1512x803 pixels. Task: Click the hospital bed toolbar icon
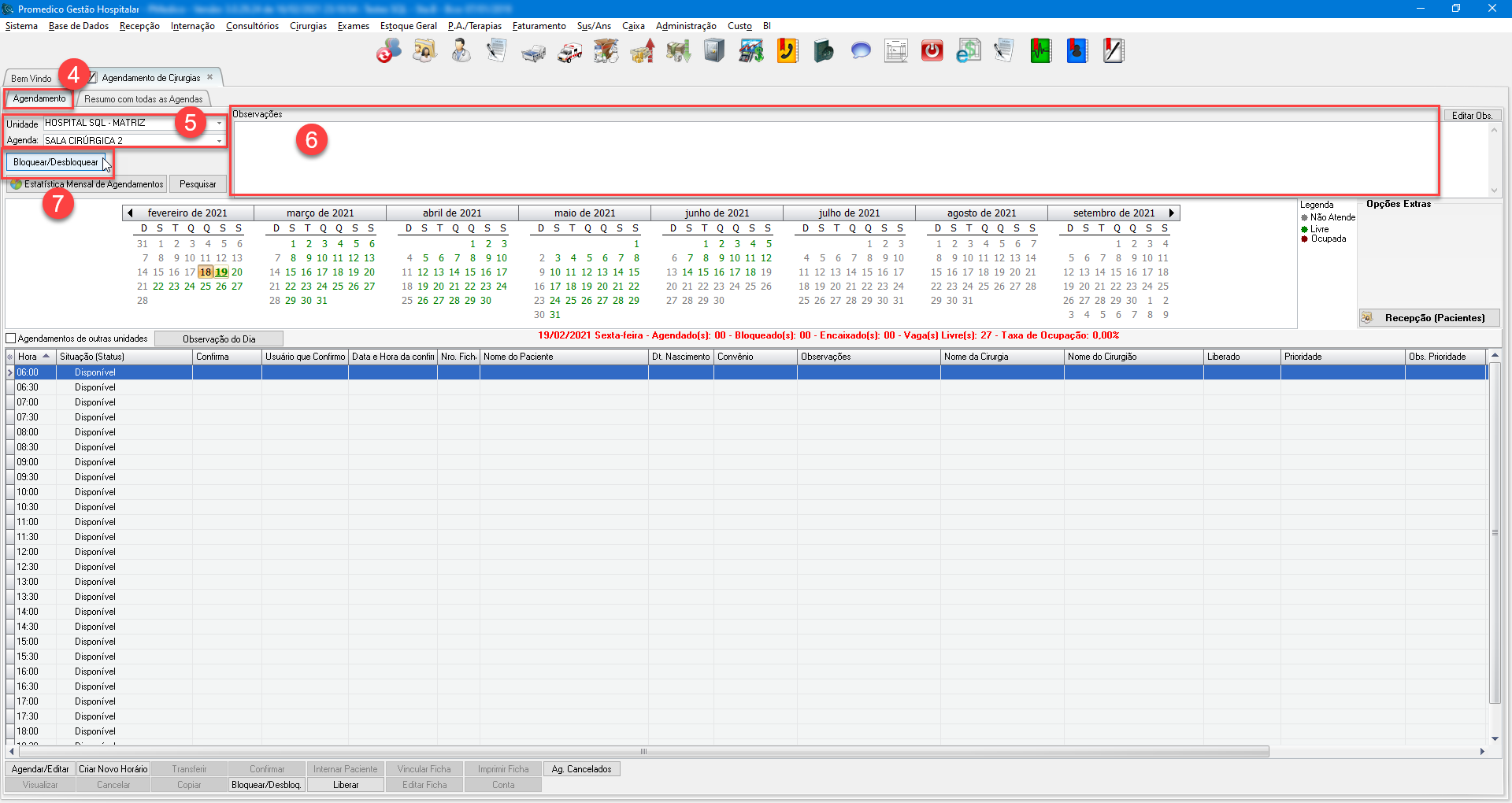coord(533,52)
